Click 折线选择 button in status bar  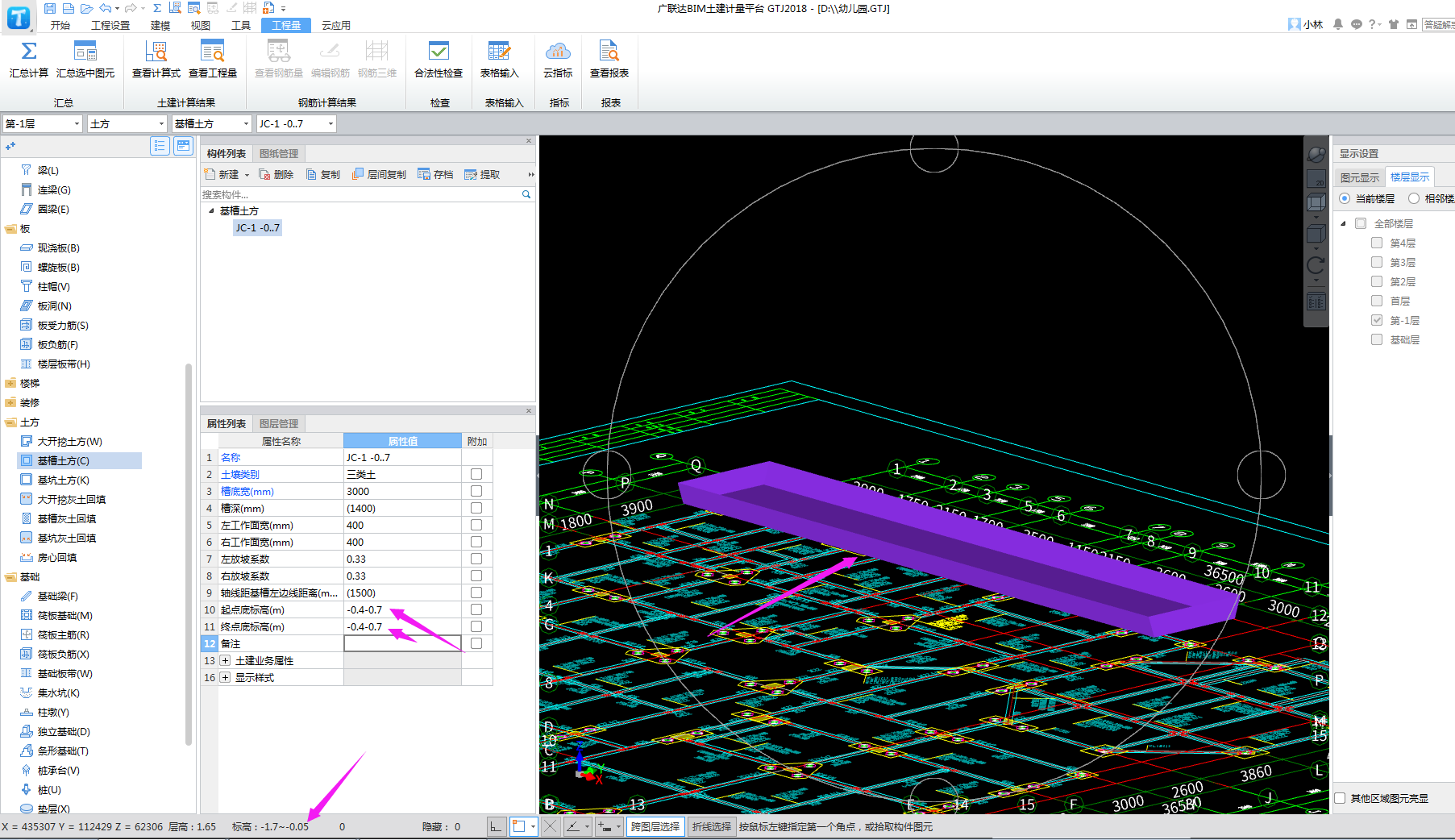[712, 826]
